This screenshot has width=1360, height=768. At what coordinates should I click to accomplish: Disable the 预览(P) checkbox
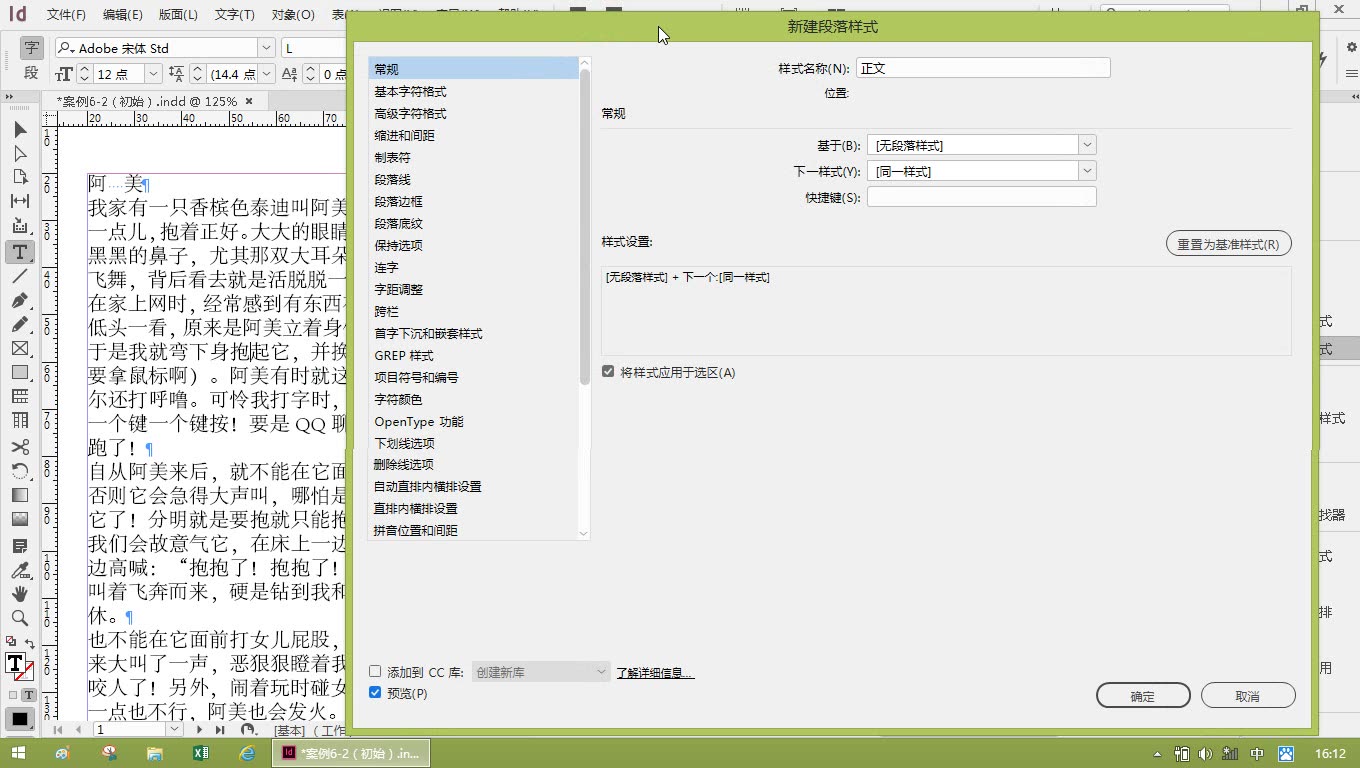375,692
